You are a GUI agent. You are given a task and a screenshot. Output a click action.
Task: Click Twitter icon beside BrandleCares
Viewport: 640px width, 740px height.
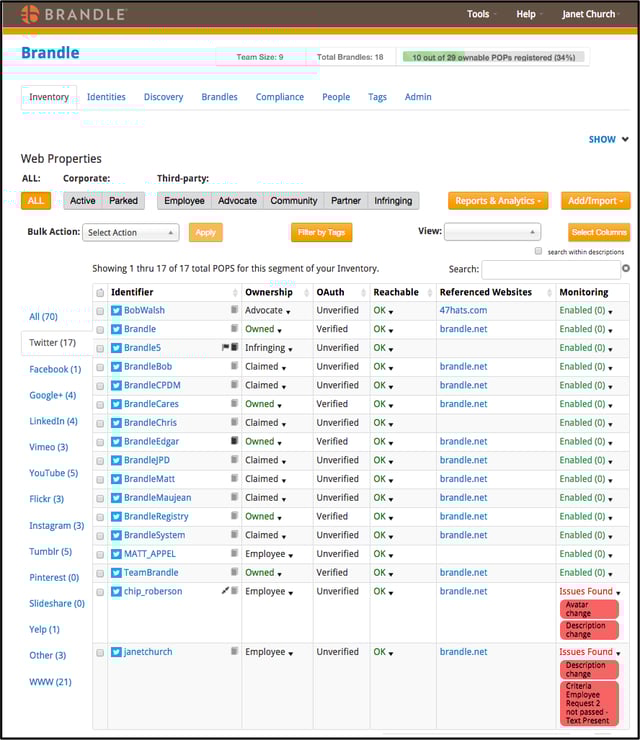(x=116, y=404)
